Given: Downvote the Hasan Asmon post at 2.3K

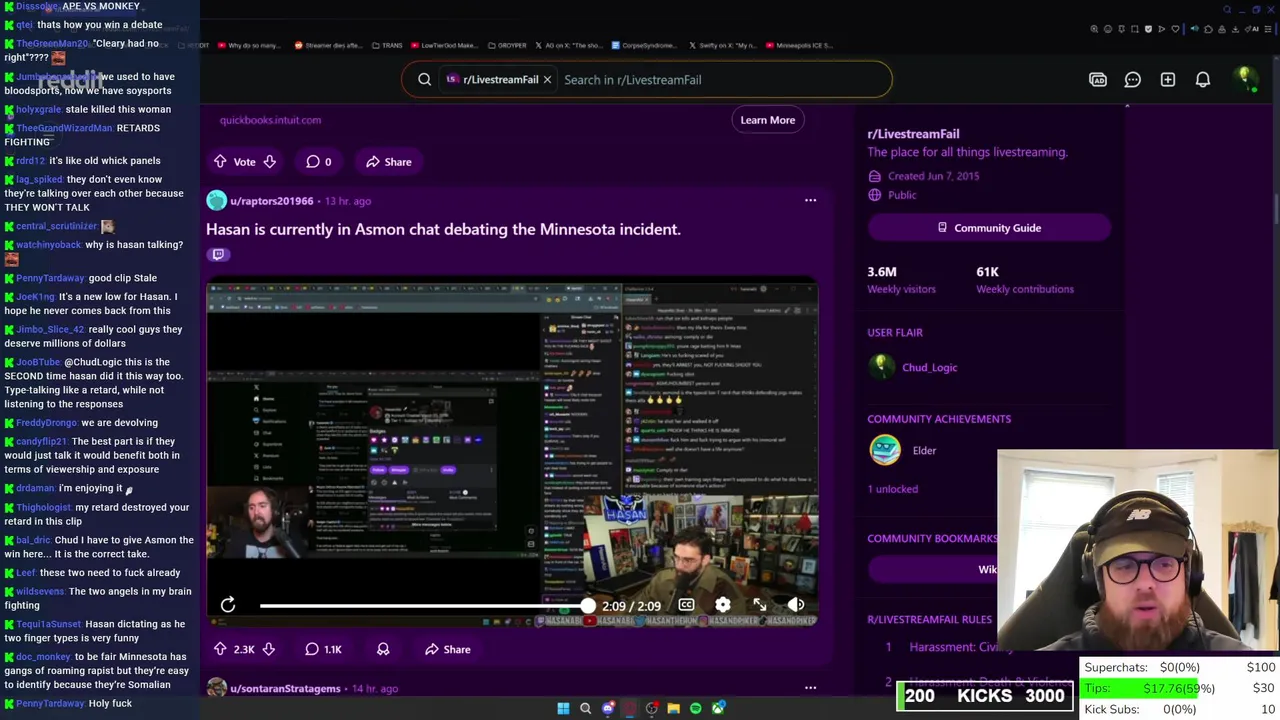Looking at the screenshot, I should [x=268, y=649].
